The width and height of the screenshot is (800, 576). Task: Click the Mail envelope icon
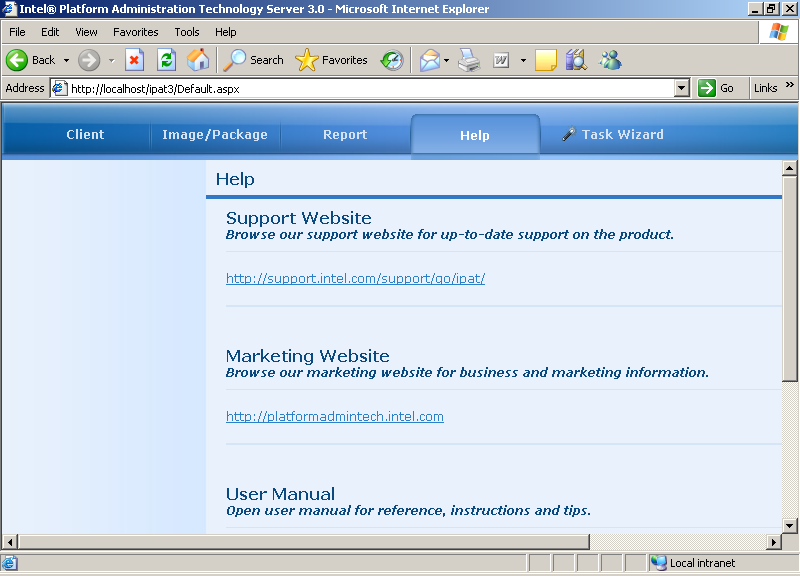click(430, 60)
